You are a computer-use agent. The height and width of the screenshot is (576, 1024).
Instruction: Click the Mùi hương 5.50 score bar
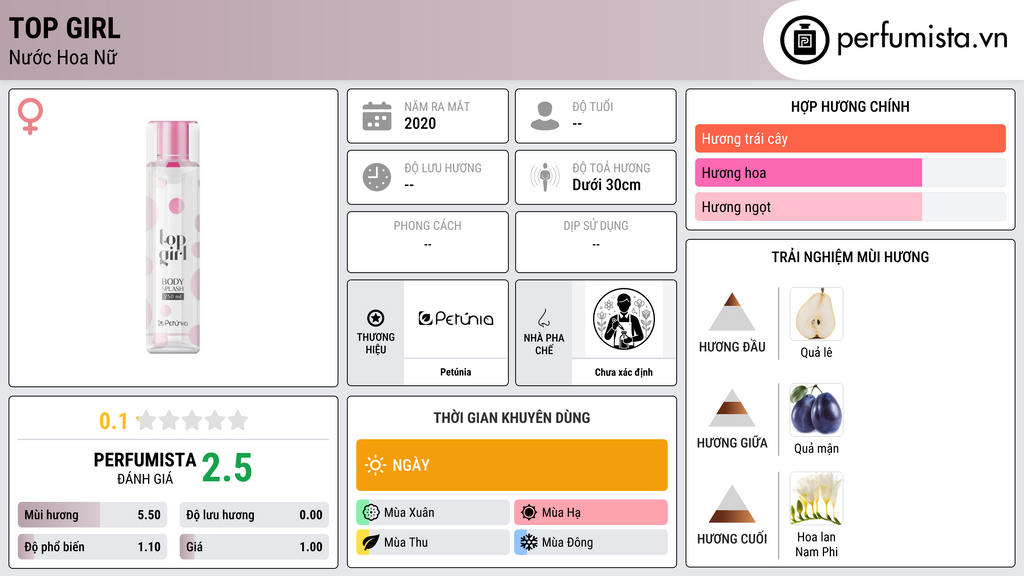[93, 515]
